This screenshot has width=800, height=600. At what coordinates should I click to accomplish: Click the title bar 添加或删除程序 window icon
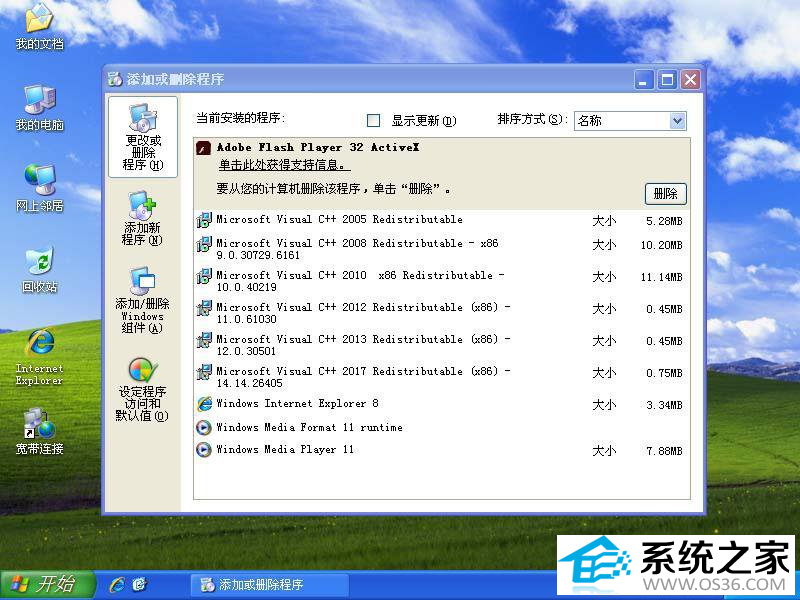pos(115,79)
